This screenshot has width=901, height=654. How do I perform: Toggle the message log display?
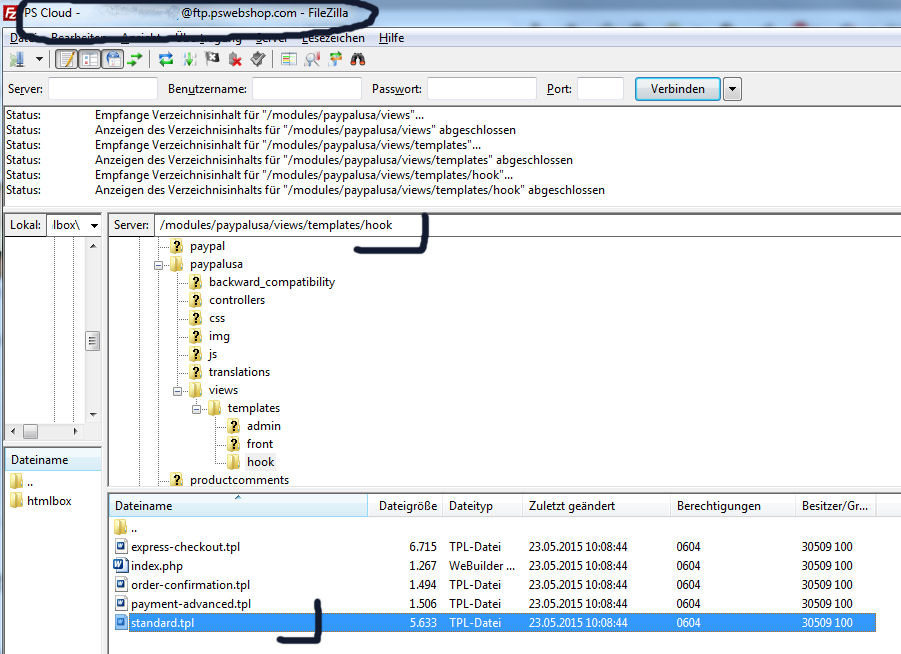coord(67,59)
